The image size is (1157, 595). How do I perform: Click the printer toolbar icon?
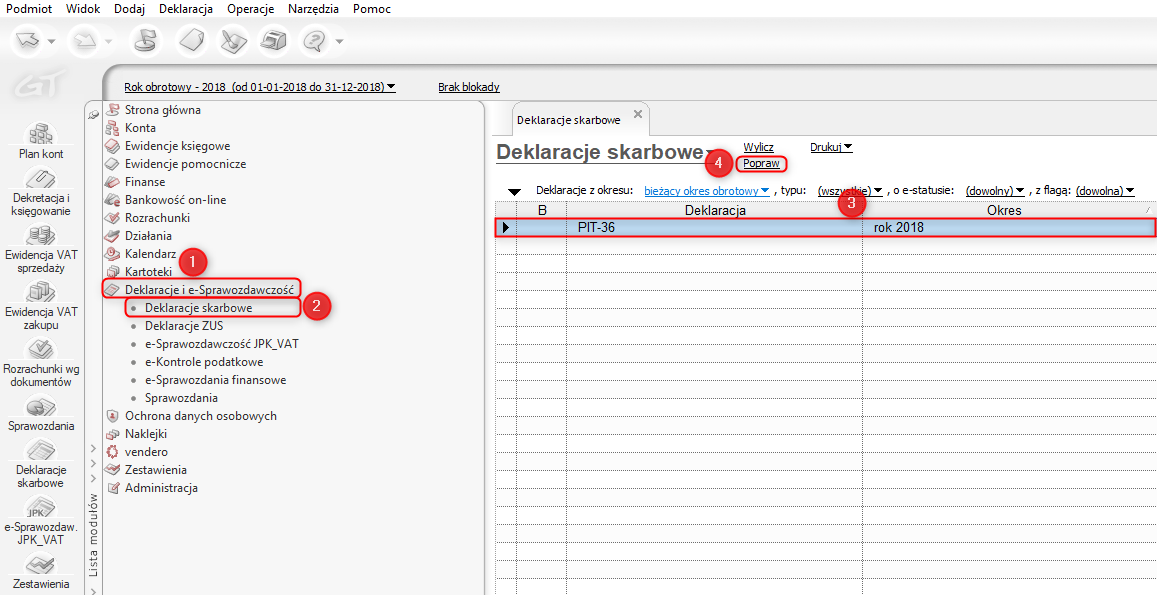click(x=274, y=41)
